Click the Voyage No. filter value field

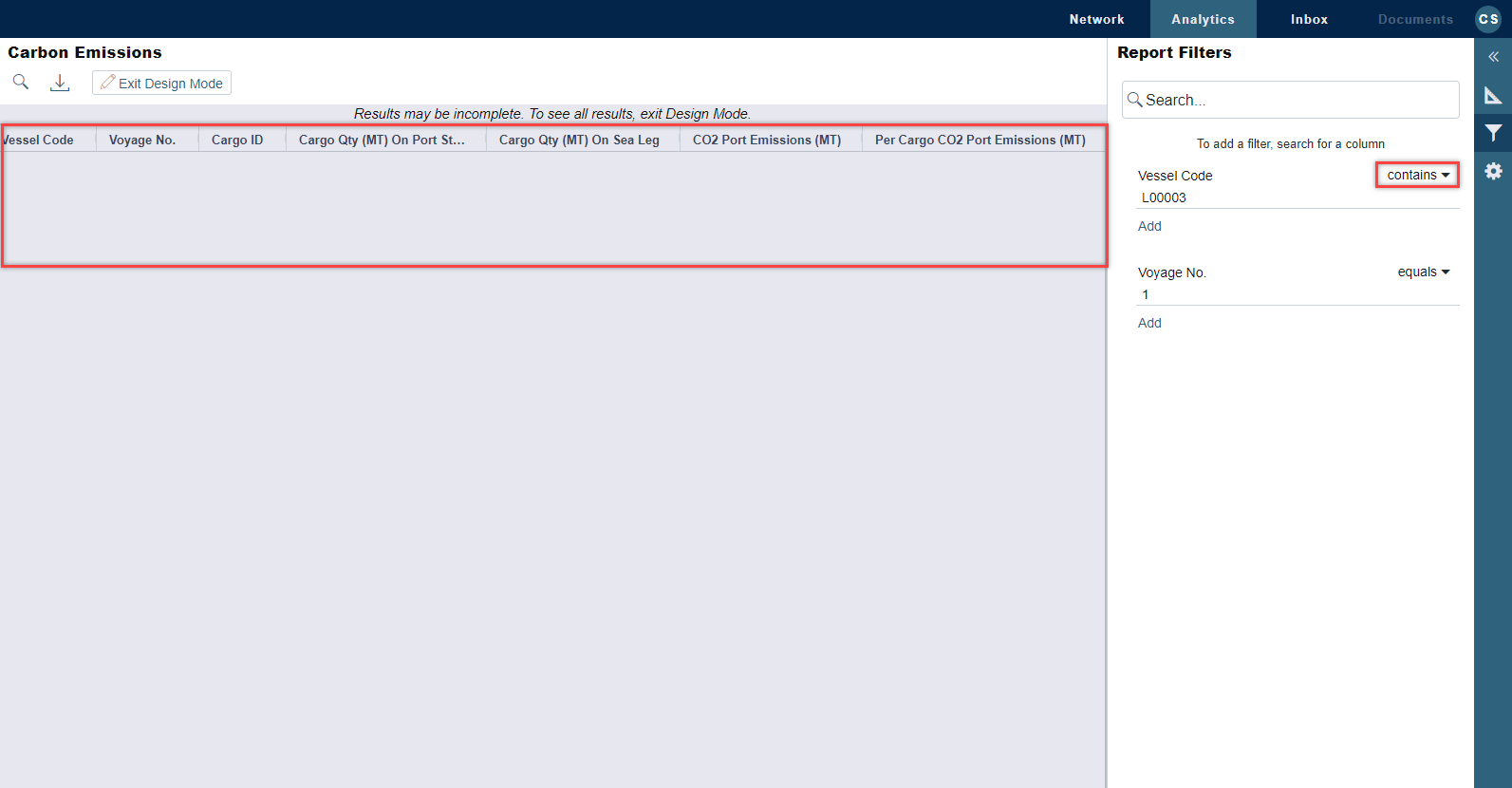(1297, 294)
